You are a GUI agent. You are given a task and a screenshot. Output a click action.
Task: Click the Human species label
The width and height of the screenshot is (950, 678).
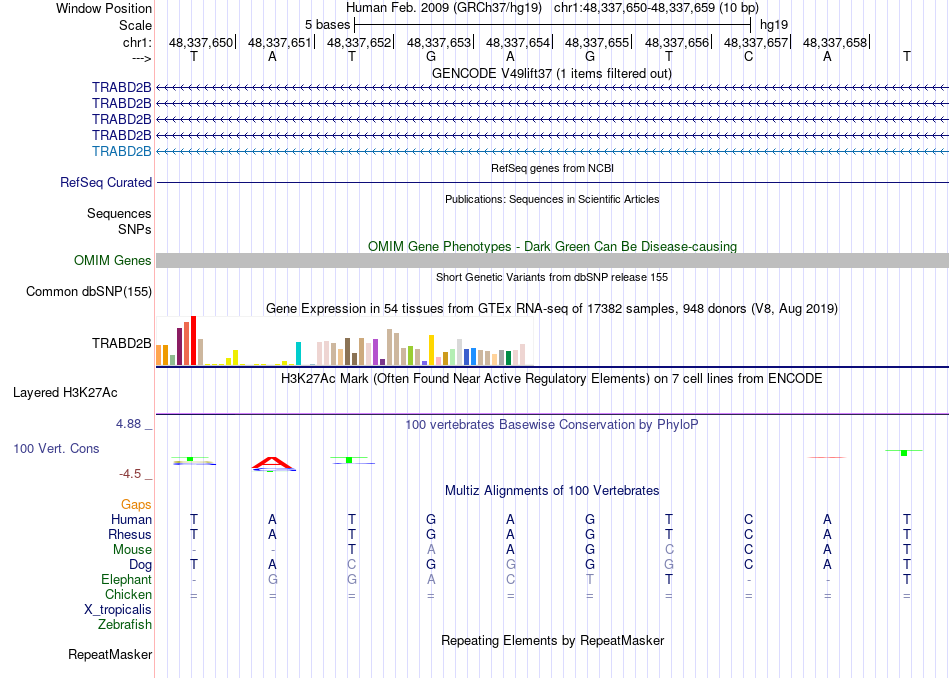pos(131,520)
